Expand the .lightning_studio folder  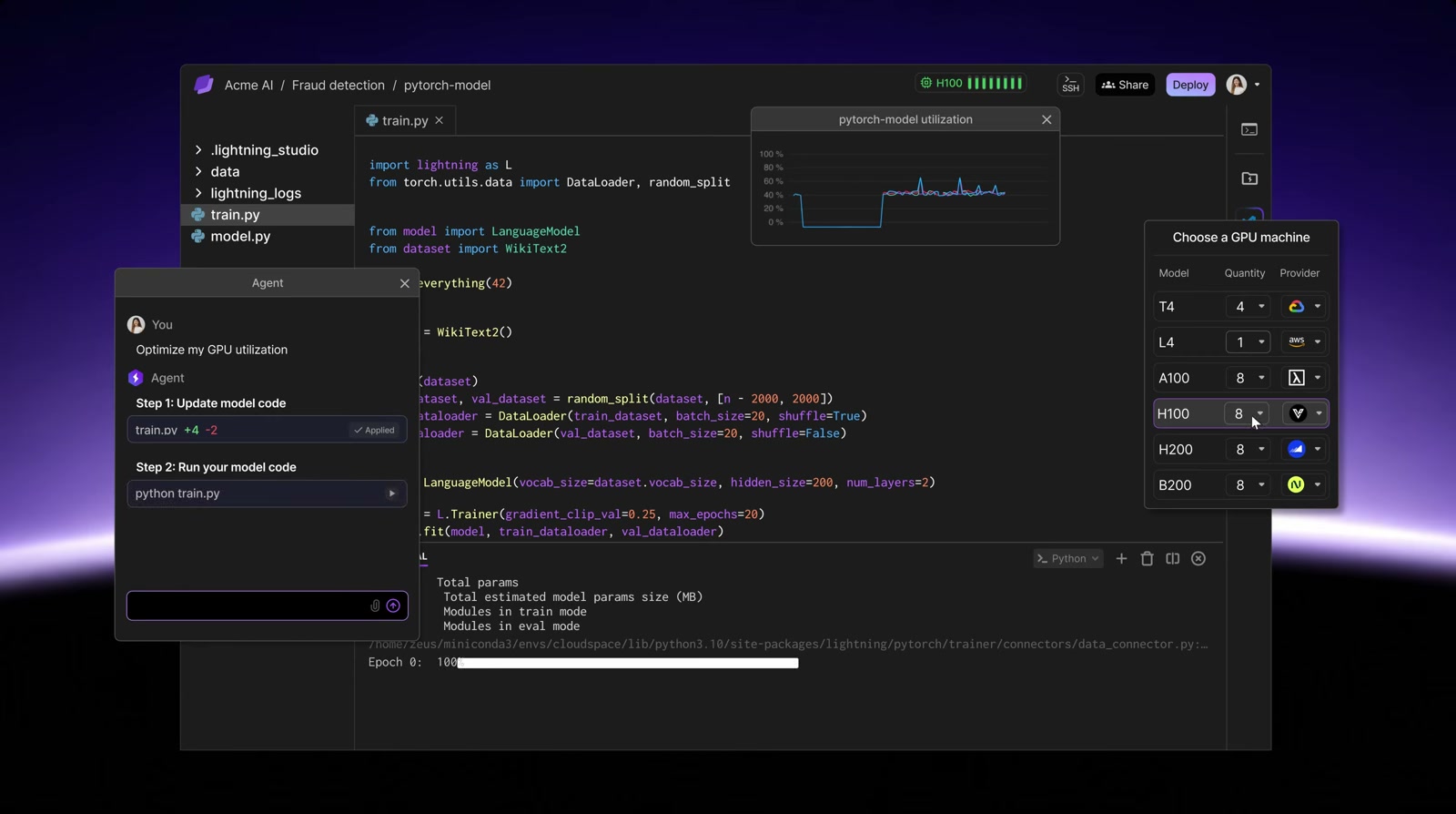(x=198, y=149)
